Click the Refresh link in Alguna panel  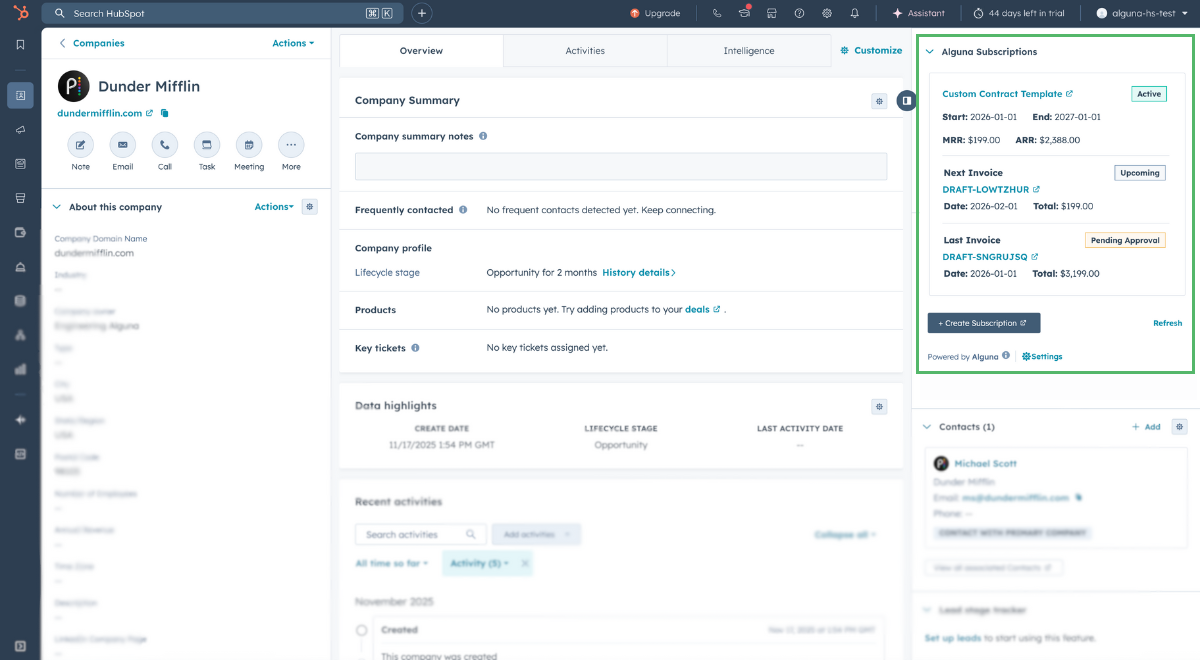1167,323
